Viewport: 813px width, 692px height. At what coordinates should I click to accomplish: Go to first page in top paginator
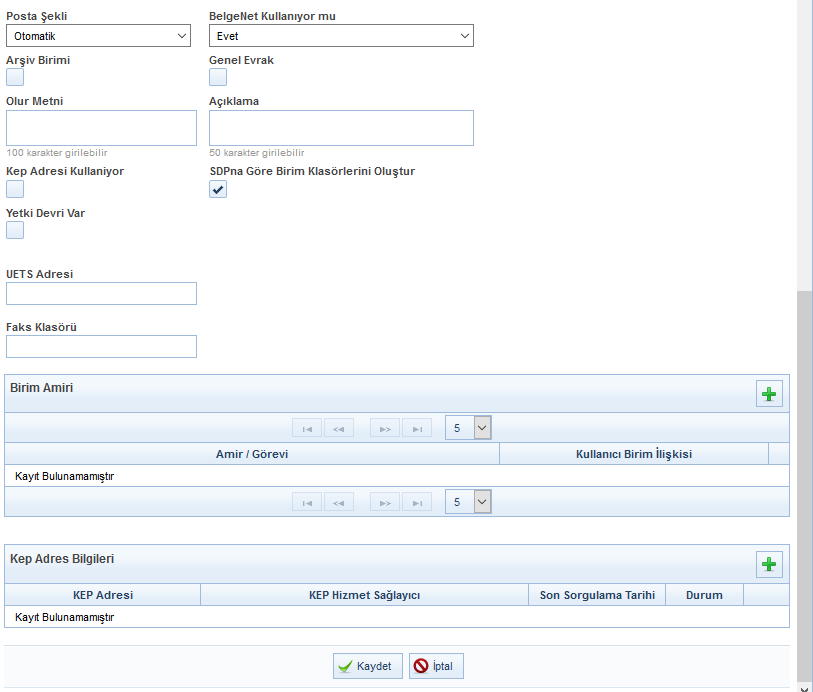tap(307, 428)
